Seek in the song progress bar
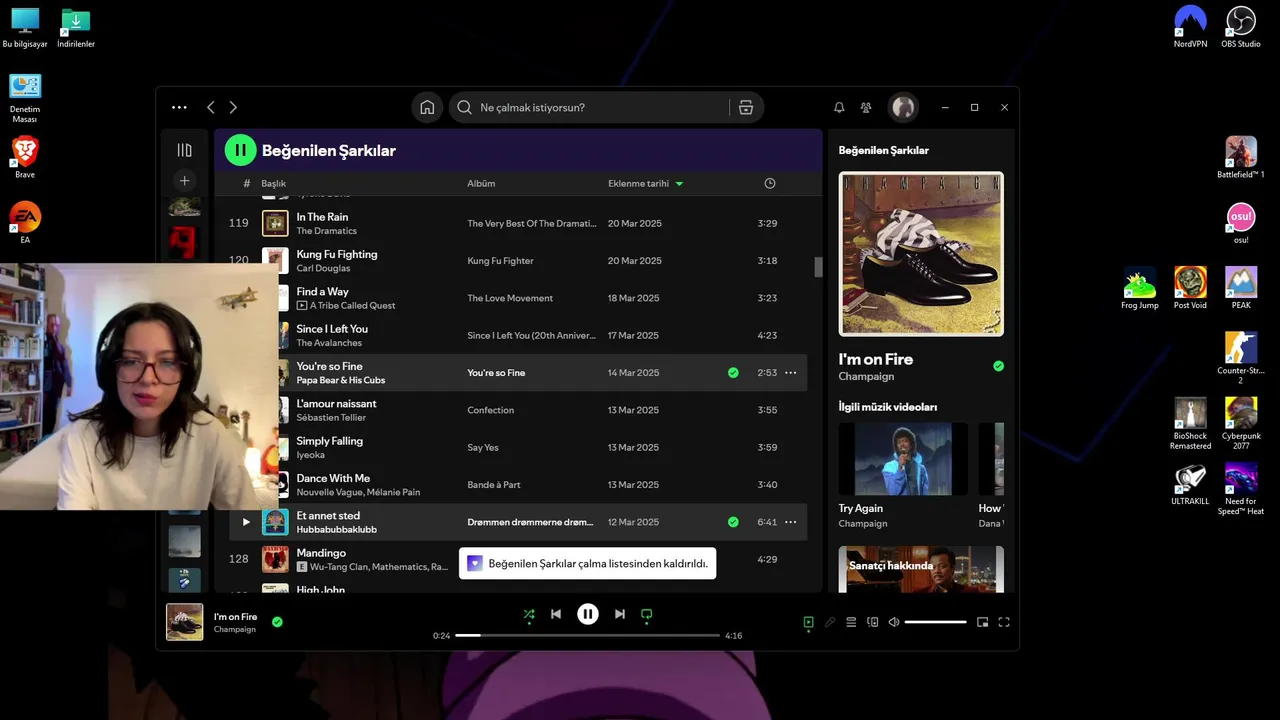This screenshot has width=1280, height=720. point(588,635)
